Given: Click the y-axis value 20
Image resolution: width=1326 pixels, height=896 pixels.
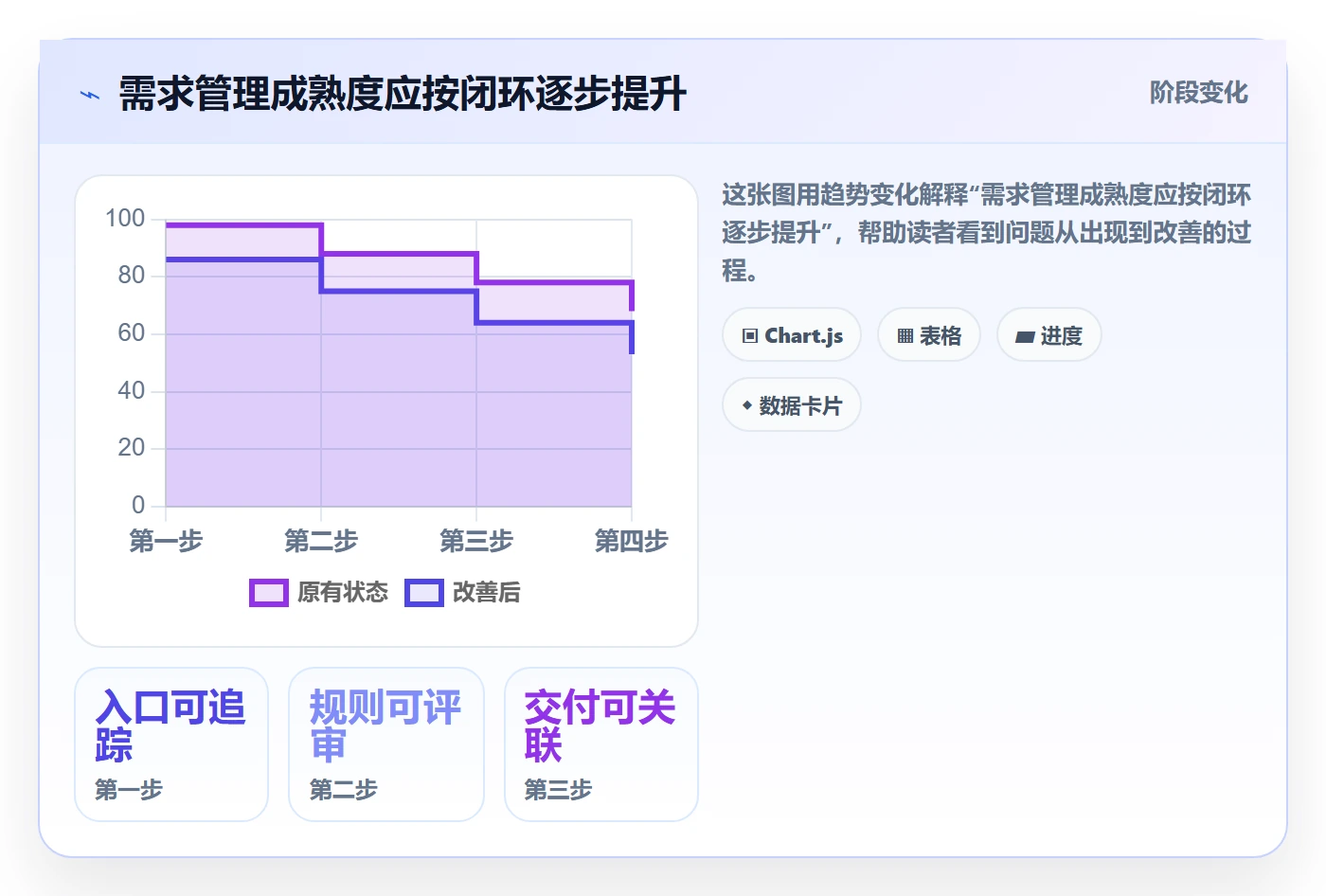Looking at the screenshot, I should click(132, 448).
